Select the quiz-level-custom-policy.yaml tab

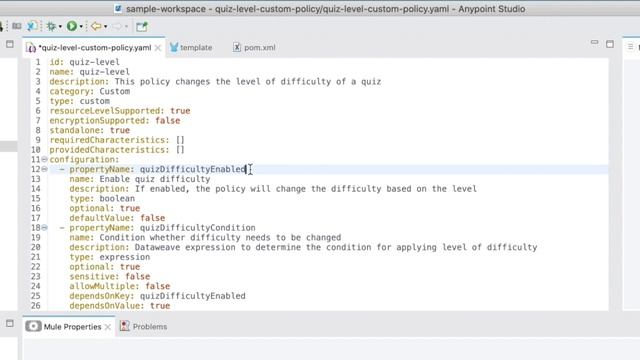coord(94,48)
